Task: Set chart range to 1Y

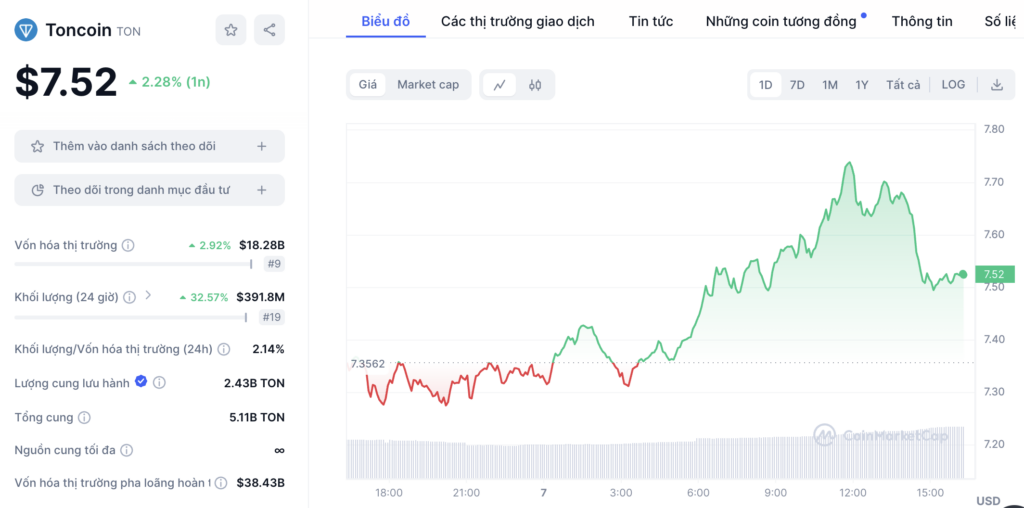Action: point(862,85)
